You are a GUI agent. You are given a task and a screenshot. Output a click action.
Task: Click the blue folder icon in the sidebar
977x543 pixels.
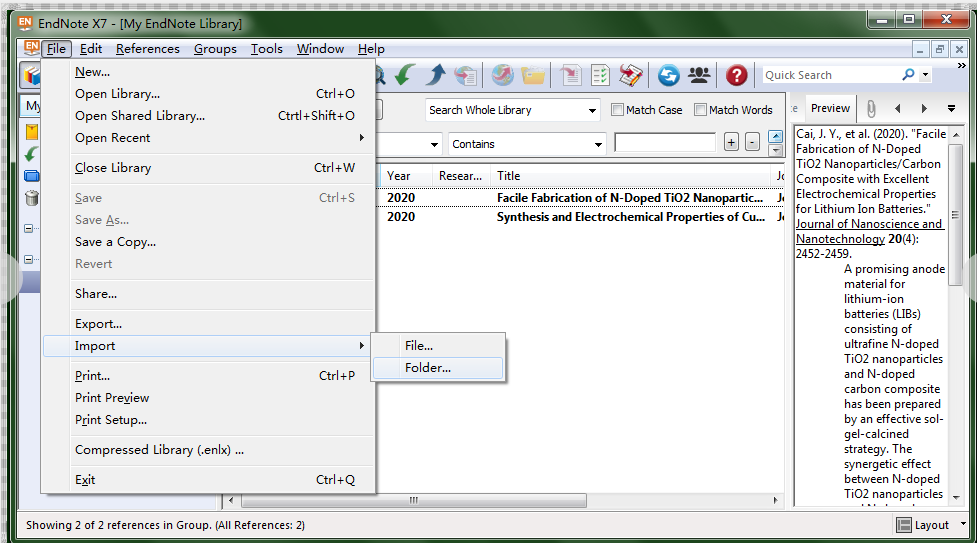tap(32, 176)
